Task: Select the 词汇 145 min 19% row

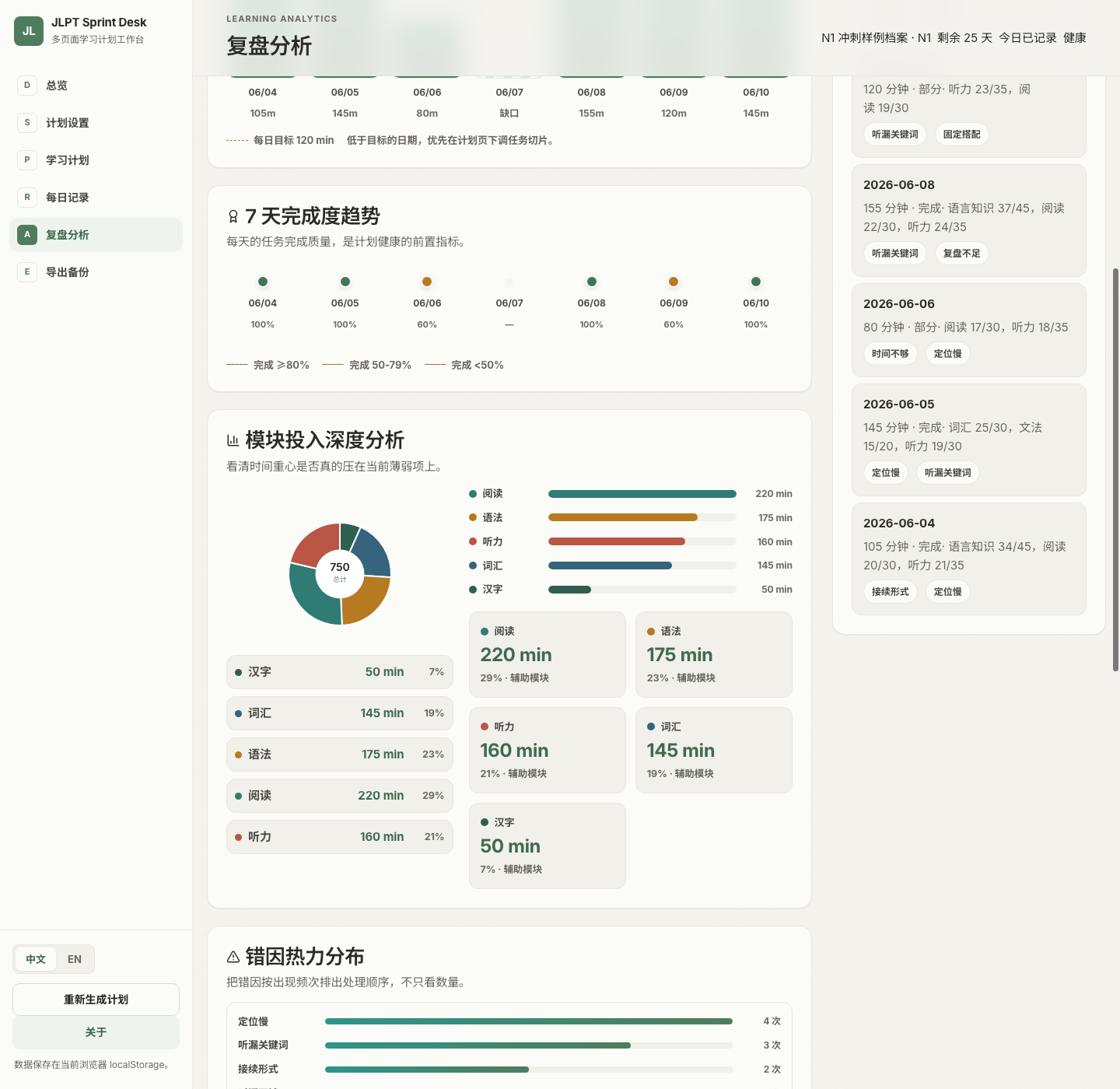Action: pyautogui.click(x=340, y=713)
